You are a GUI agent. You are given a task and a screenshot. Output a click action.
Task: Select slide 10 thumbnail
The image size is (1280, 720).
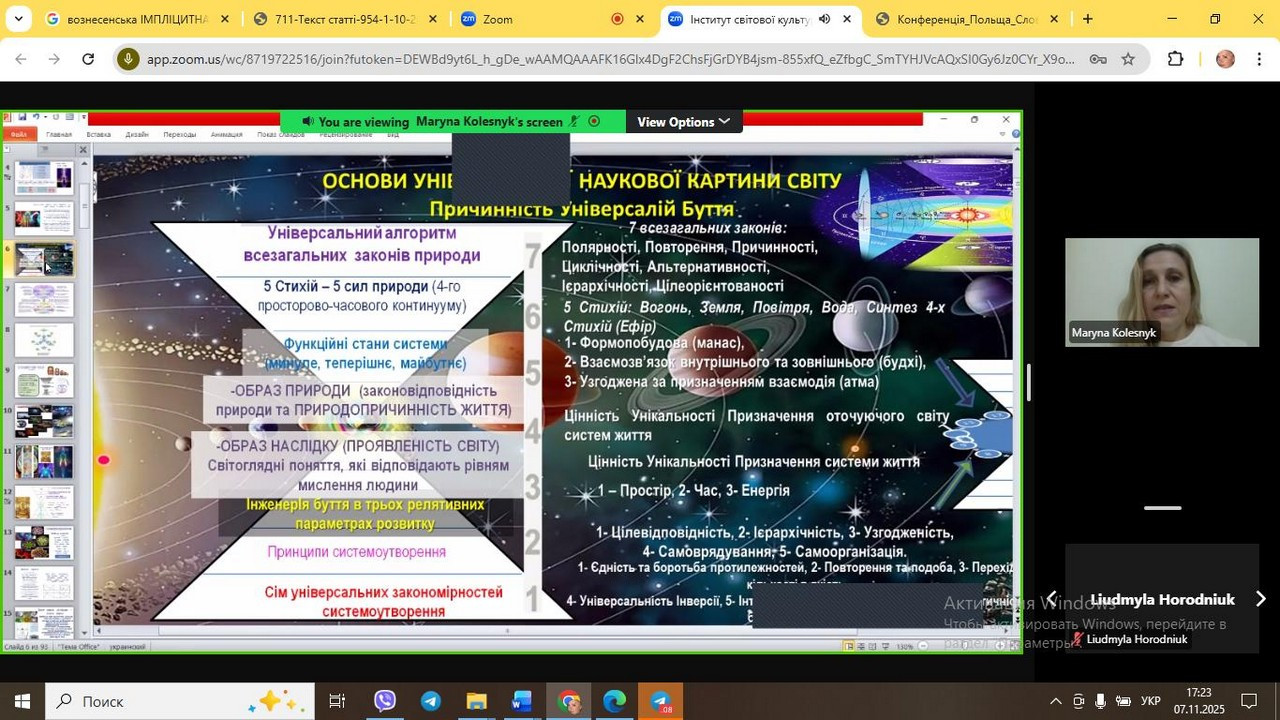coord(44,421)
